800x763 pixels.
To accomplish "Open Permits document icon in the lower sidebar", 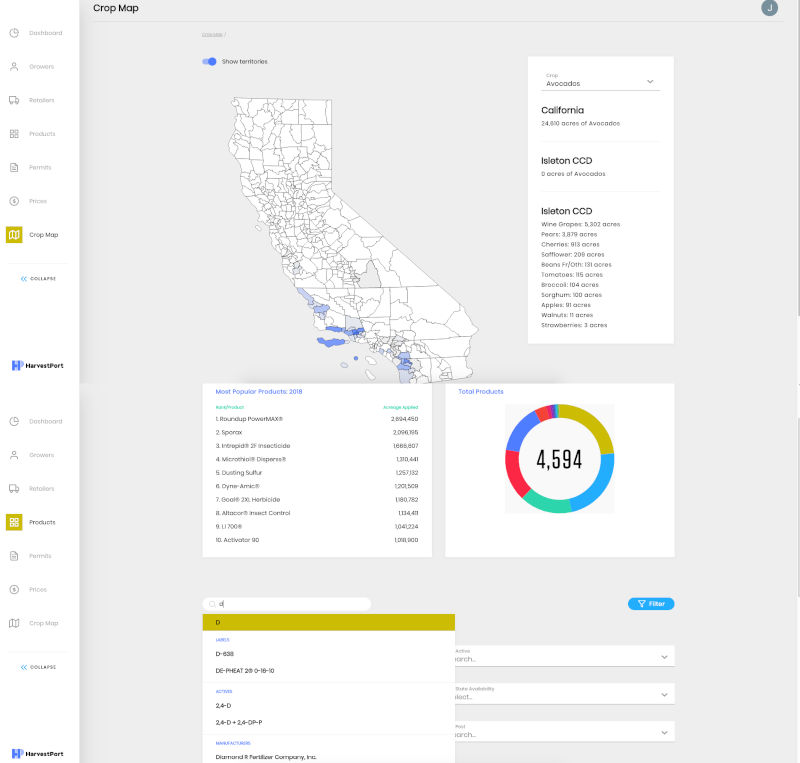I will pos(14,556).
